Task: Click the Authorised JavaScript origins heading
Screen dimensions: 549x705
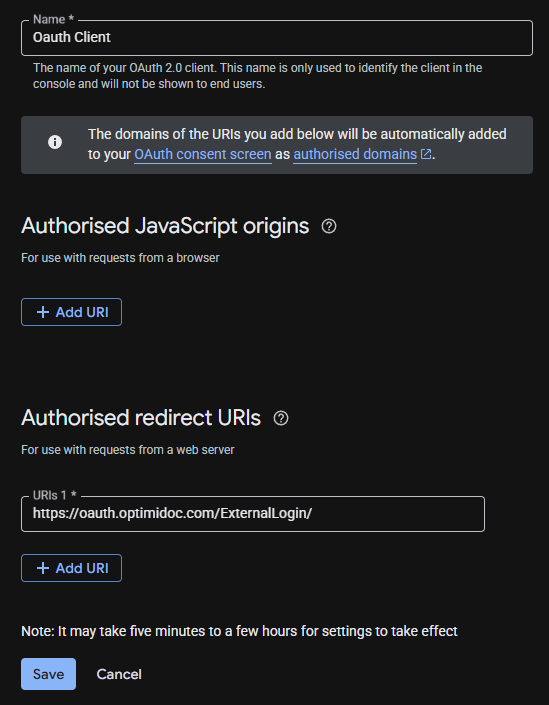Action: [x=165, y=226]
